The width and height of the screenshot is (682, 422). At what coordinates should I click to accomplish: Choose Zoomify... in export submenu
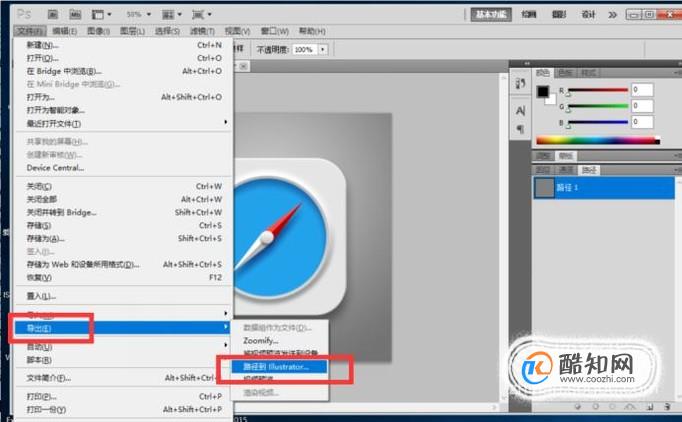[x=279, y=340]
